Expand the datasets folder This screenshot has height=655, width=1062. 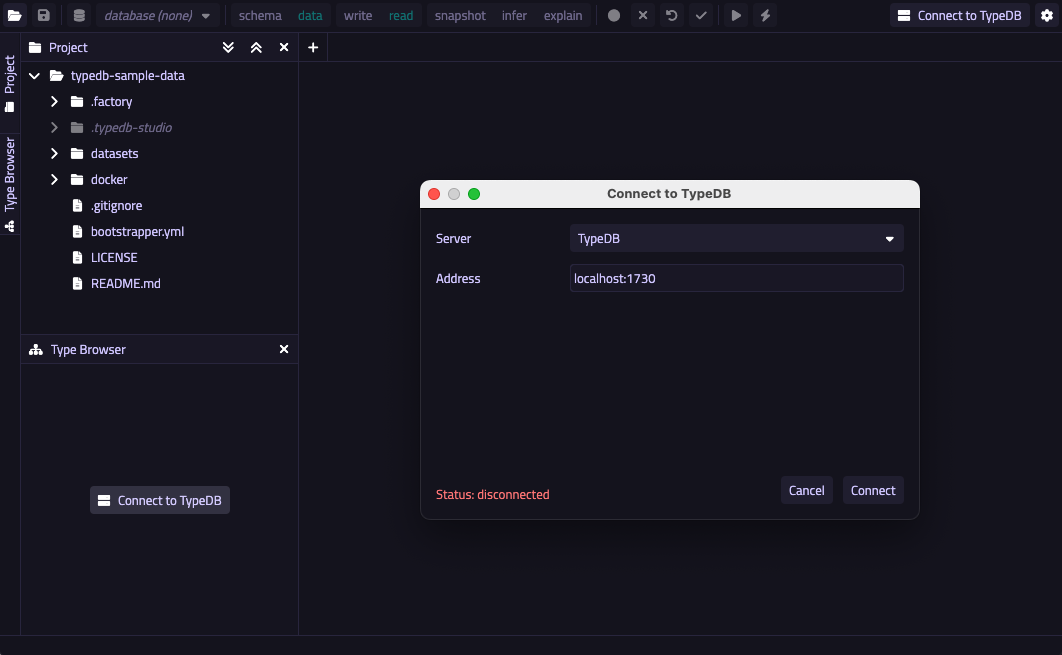click(54, 154)
